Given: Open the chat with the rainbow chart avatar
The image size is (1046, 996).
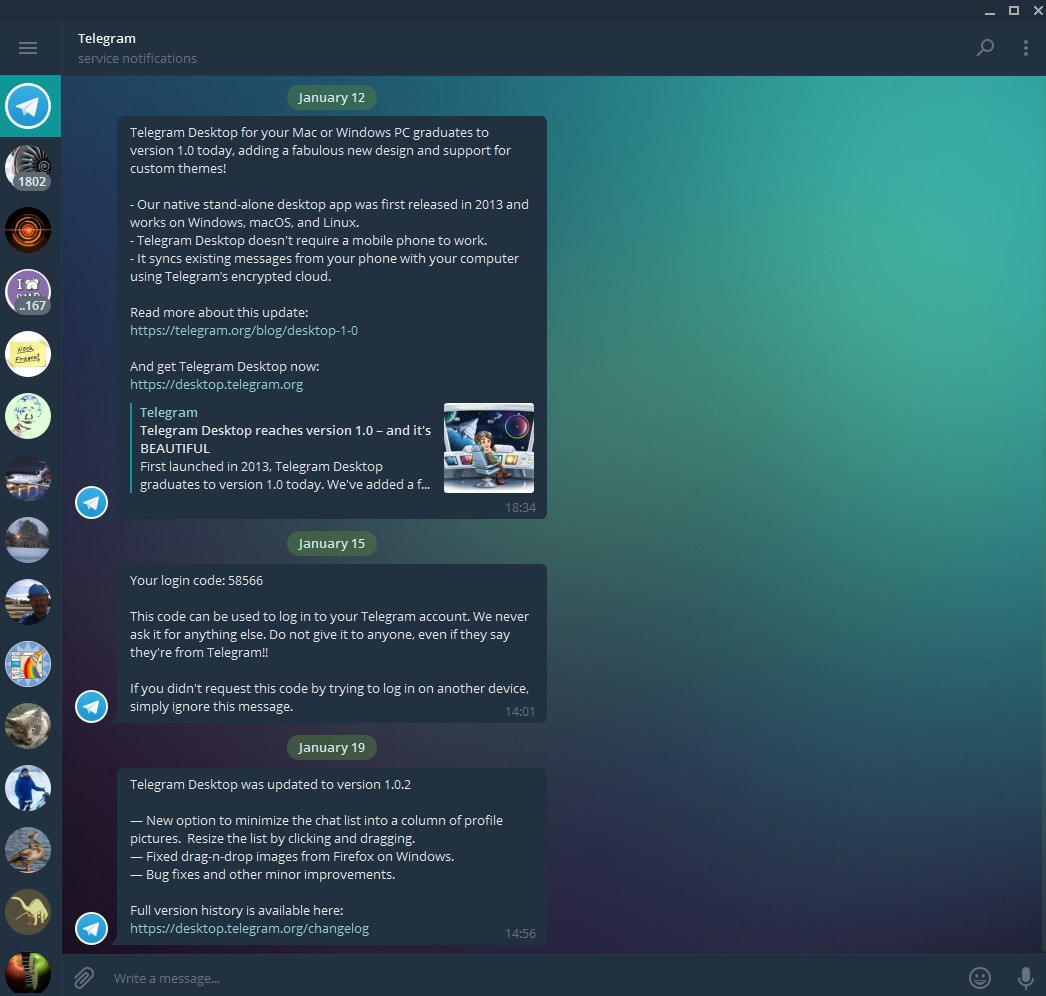Looking at the screenshot, I should pyautogui.click(x=28, y=664).
